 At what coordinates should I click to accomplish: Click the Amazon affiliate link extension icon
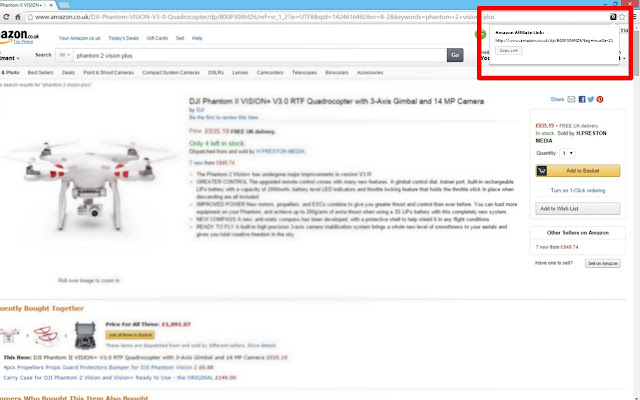point(613,17)
